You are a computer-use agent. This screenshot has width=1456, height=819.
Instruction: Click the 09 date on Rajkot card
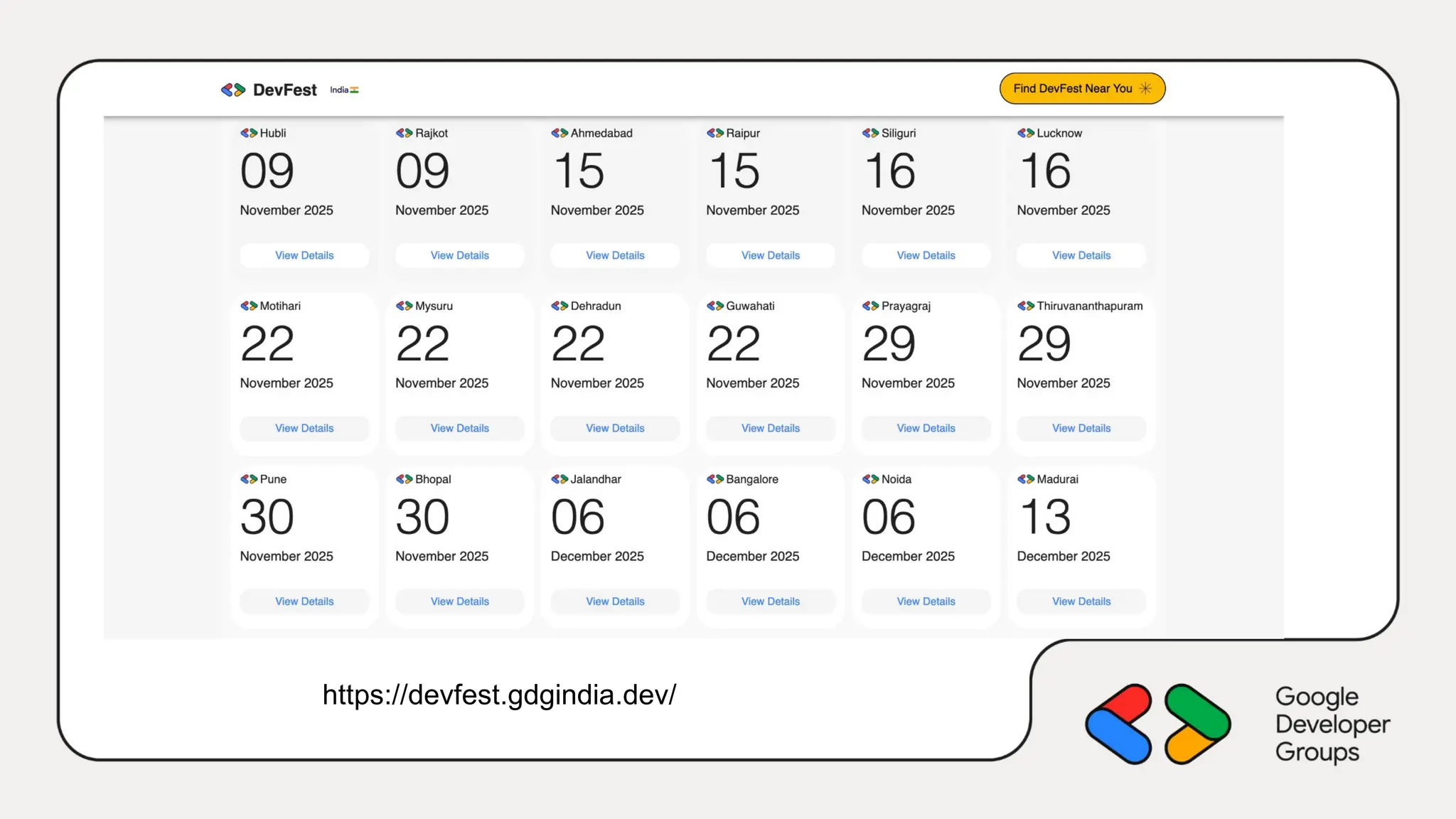422,171
